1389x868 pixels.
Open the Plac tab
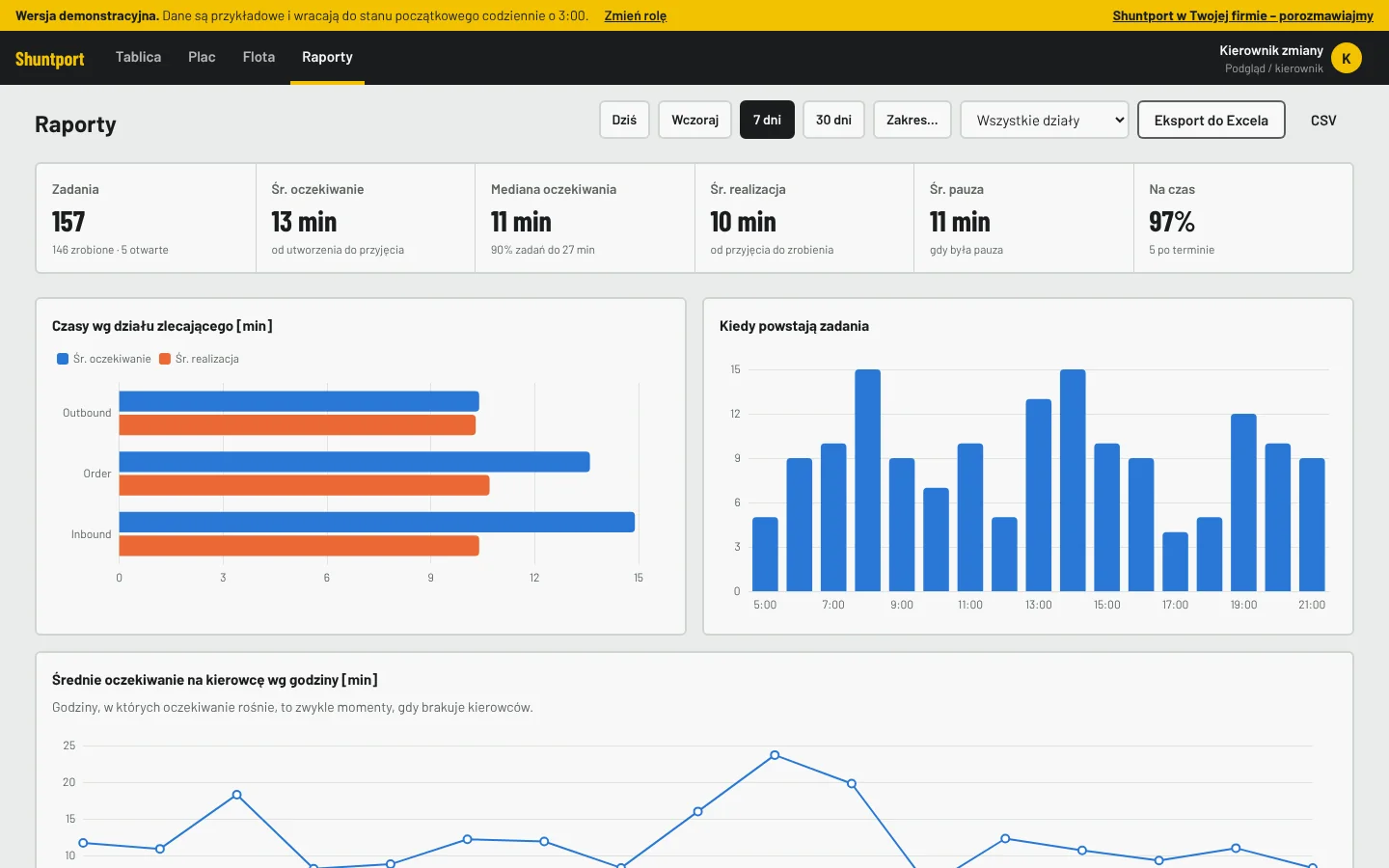[x=202, y=57]
